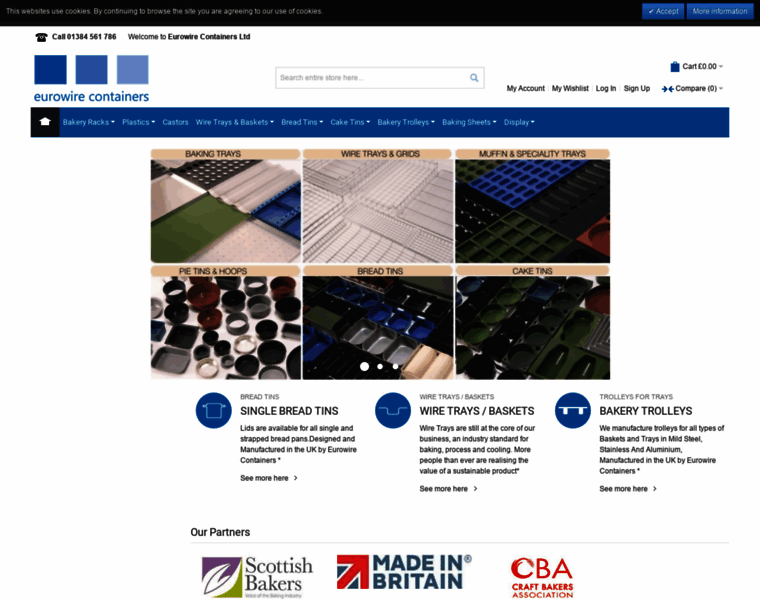Open the Wire Trays & Grids banner tile
The width and height of the screenshot is (760, 600).
tap(378, 206)
